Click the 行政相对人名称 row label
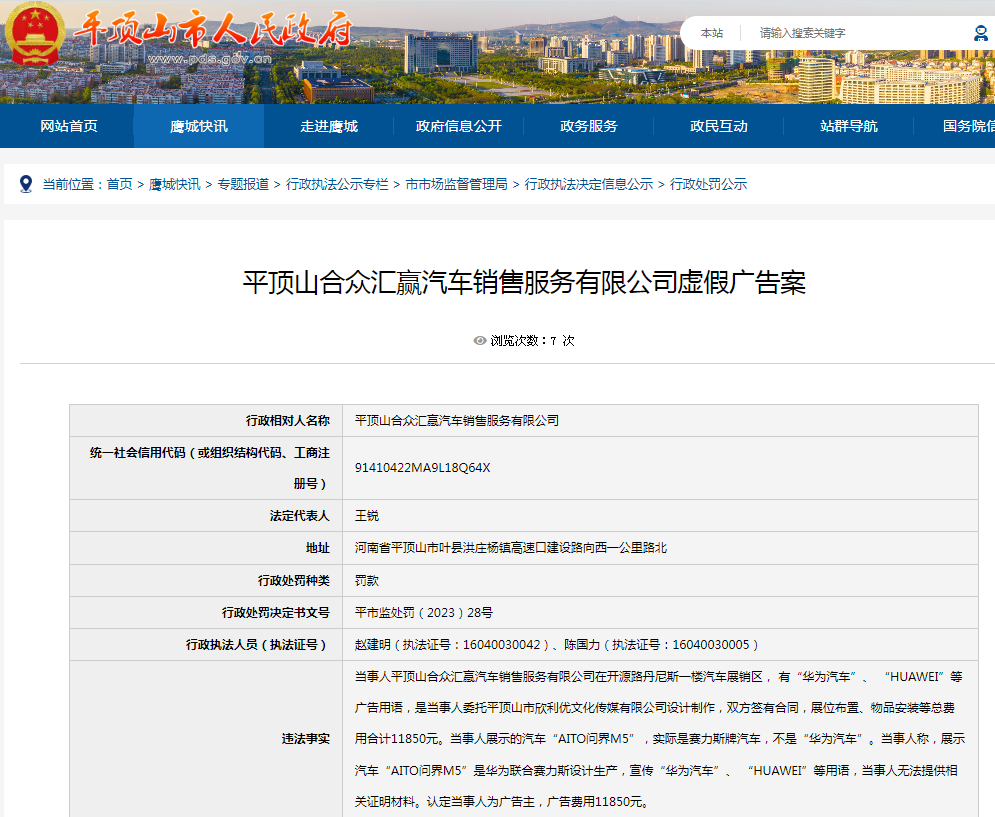This screenshot has width=995, height=817. 288,421
